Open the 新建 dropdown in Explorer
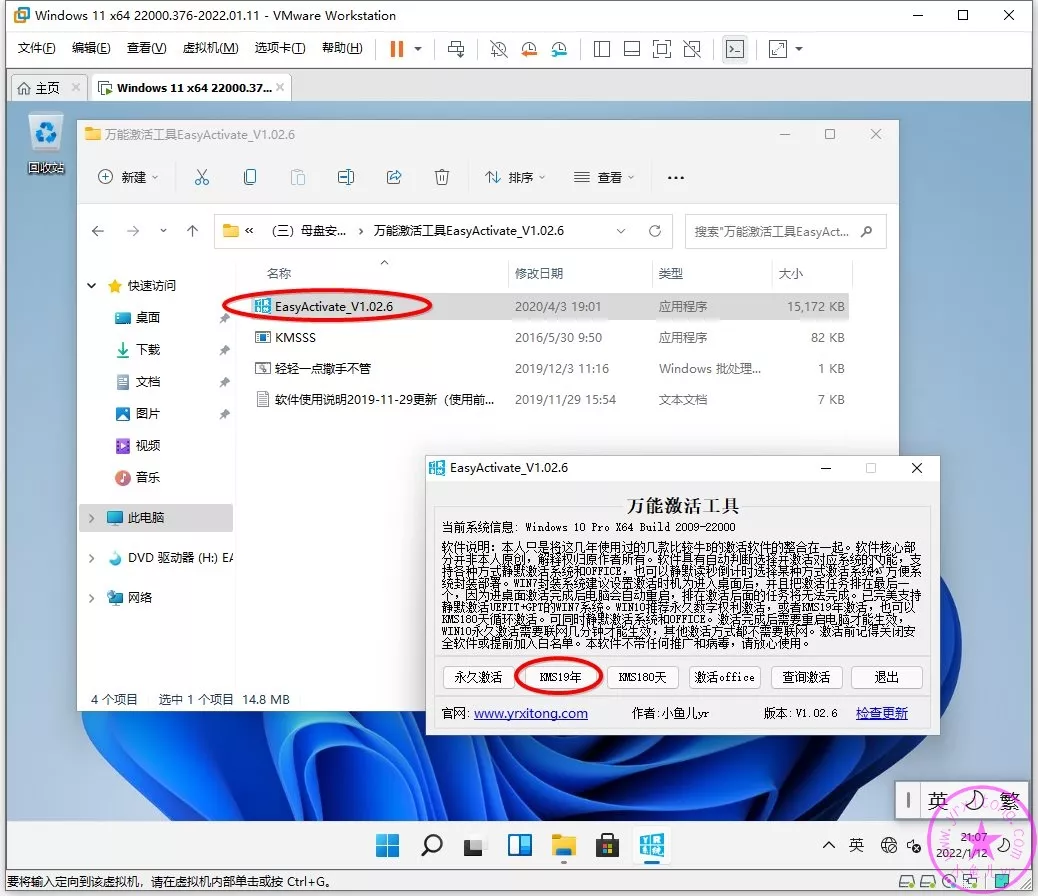 coord(128,177)
